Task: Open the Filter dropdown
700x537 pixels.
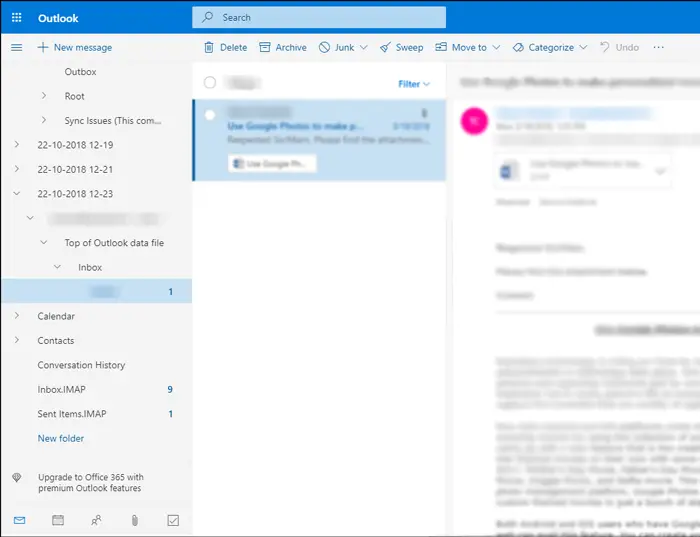Action: (x=414, y=84)
